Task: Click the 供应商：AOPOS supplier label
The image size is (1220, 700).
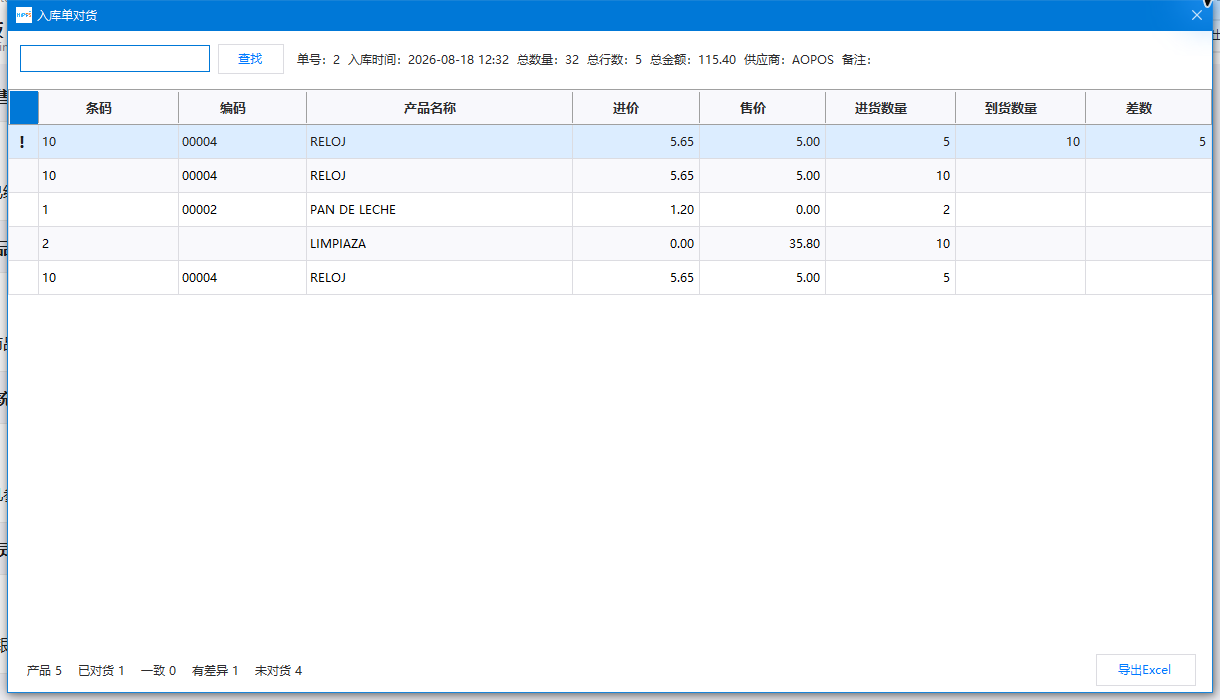Action: [789, 60]
